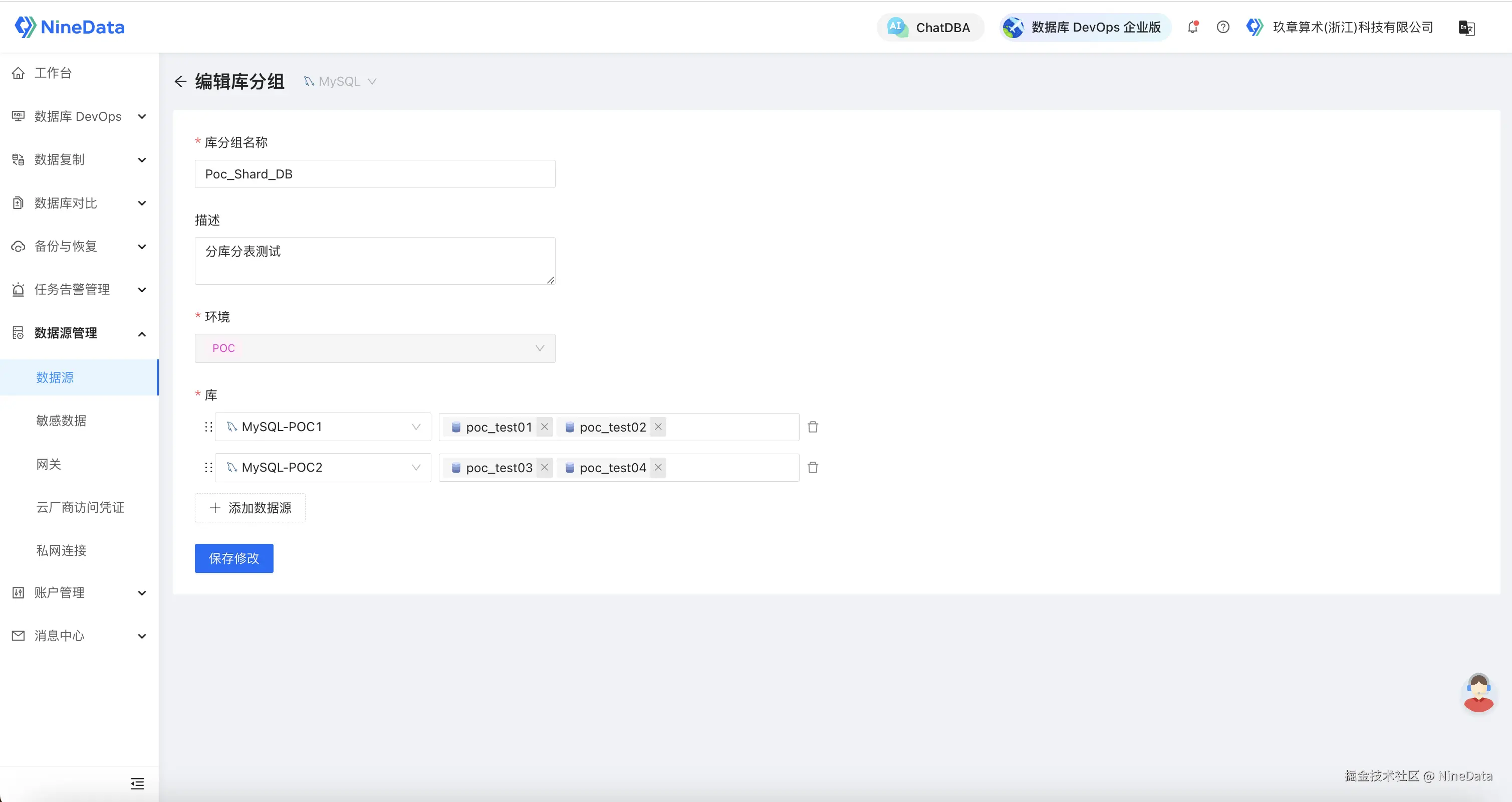The height and width of the screenshot is (802, 1512).
Task: Click the help question mark icon
Action: (x=1222, y=27)
